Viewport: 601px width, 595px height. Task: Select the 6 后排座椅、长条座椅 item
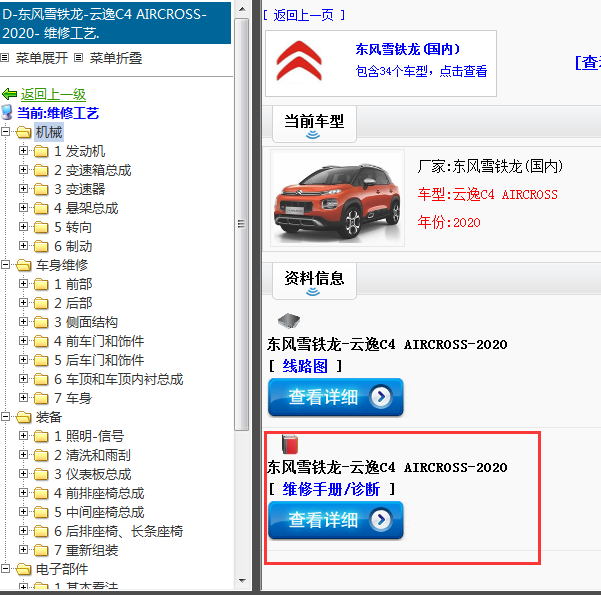[118, 531]
